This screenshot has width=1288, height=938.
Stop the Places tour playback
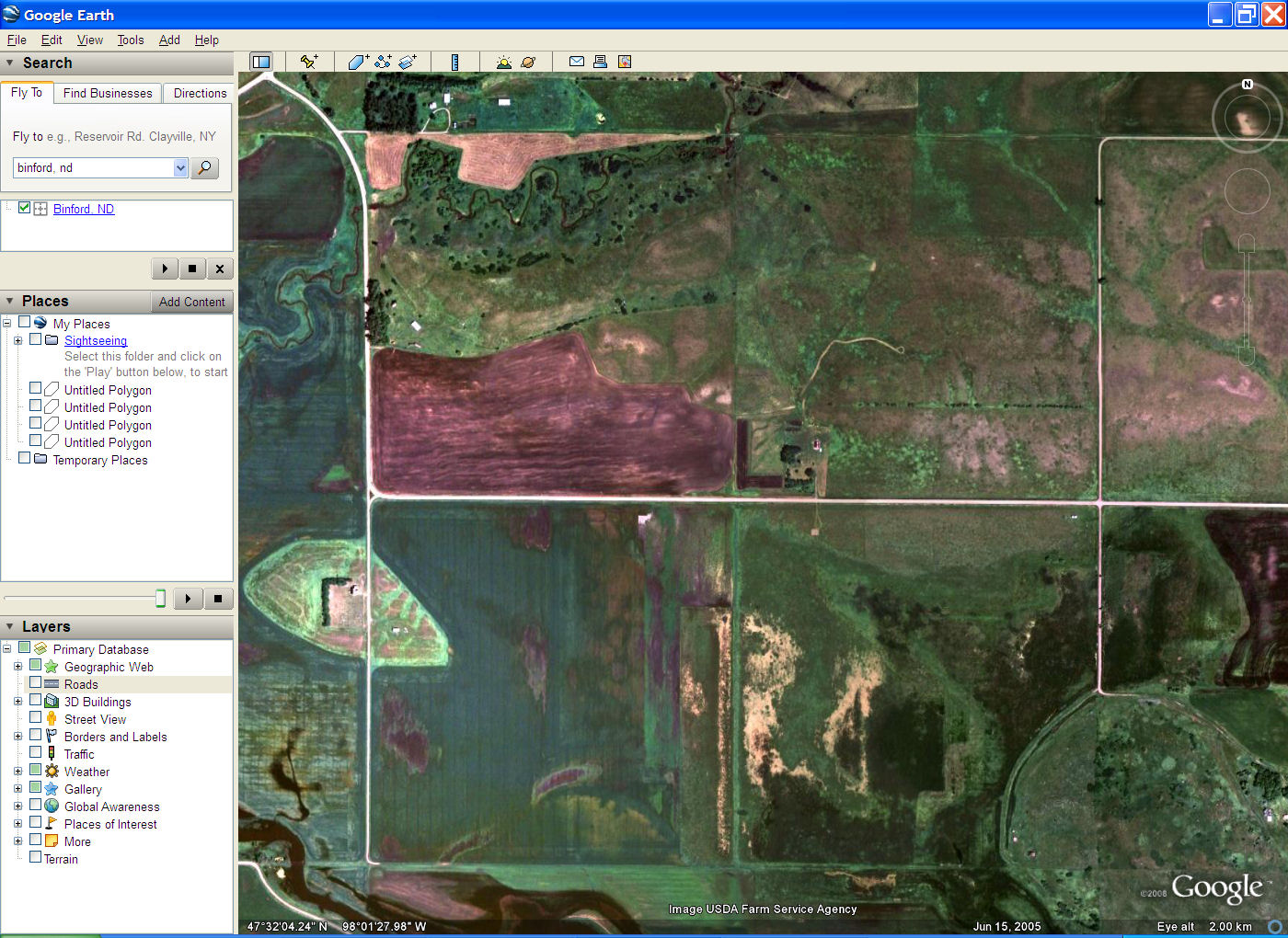tap(218, 599)
